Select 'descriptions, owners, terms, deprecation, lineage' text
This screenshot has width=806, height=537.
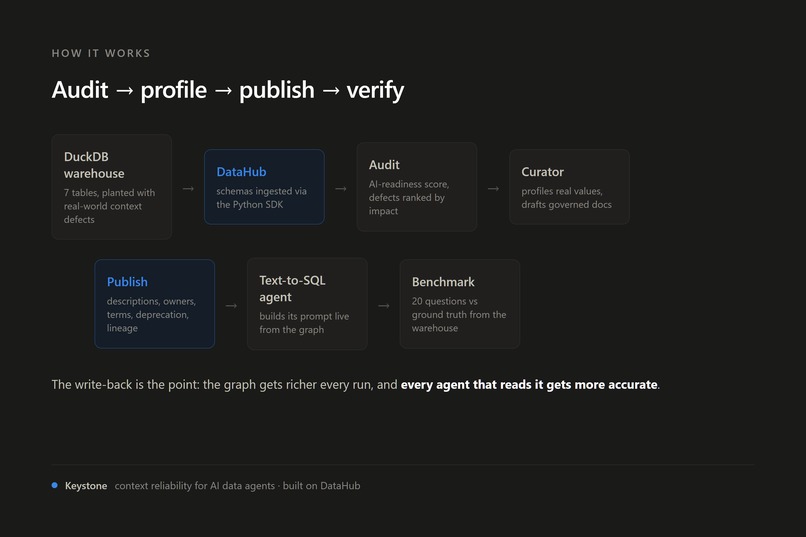(151, 314)
